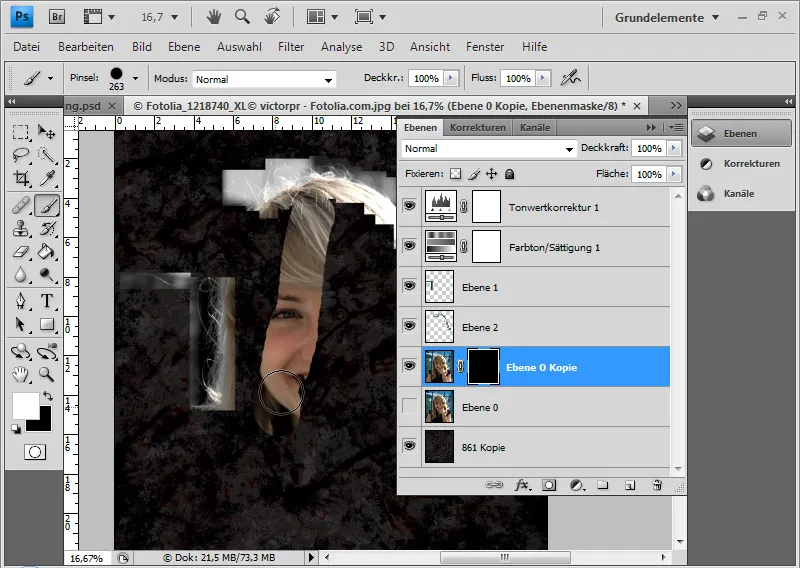Open the brush mode Normal dropdown
Screen dimensions: 800x568
(264, 79)
